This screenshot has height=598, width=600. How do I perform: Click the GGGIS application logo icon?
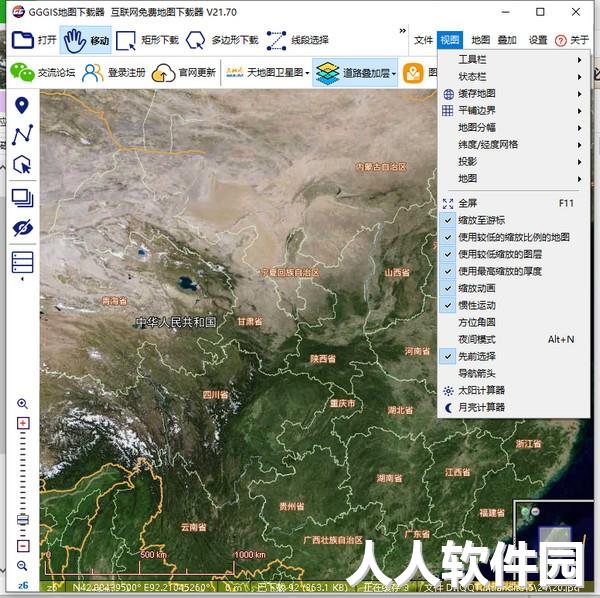(18, 12)
